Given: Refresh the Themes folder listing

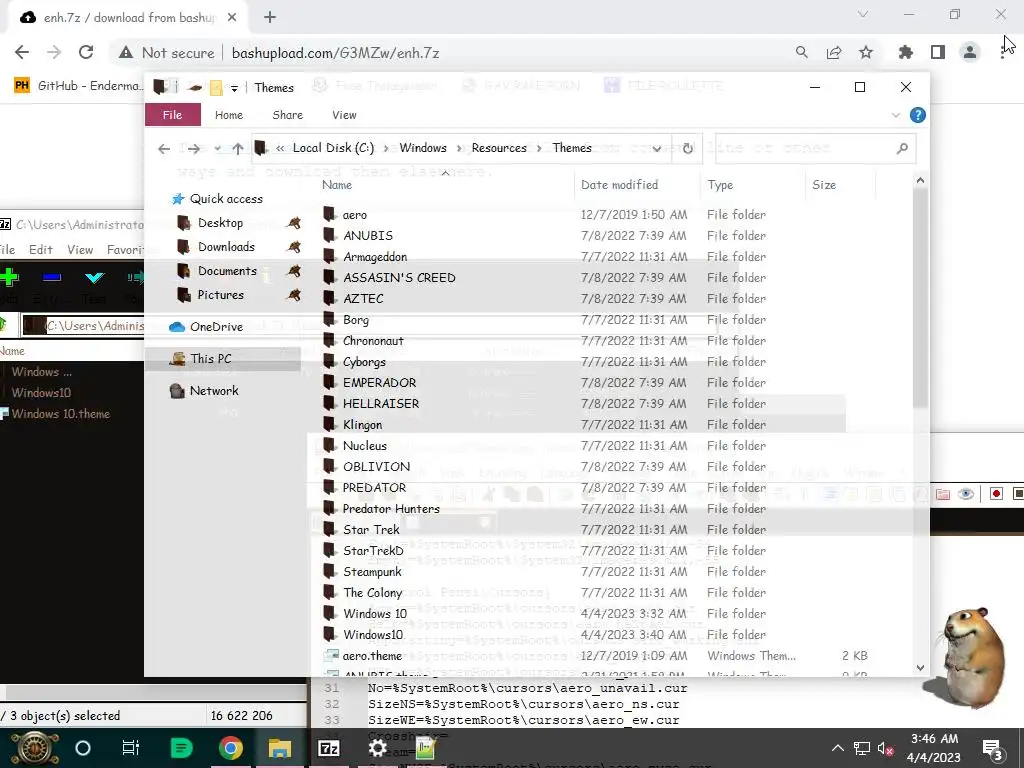Looking at the screenshot, I should pos(688,148).
